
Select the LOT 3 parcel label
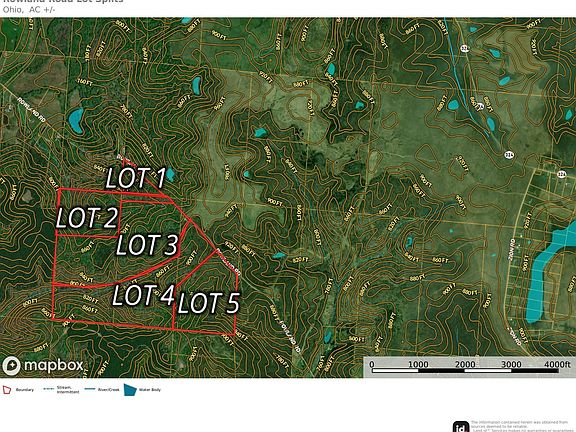[x=147, y=245]
